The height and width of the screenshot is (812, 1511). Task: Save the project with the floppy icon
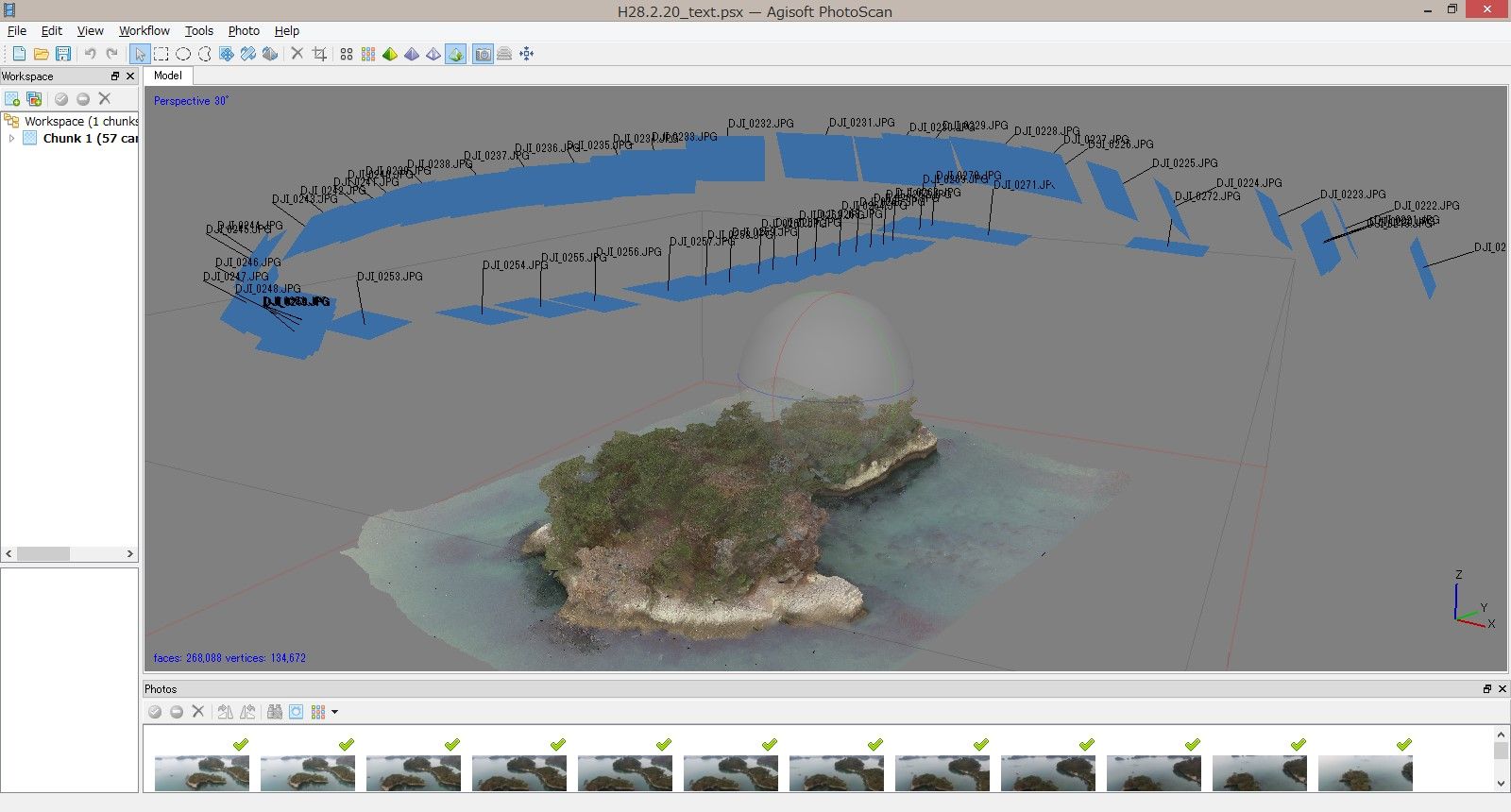[x=63, y=54]
